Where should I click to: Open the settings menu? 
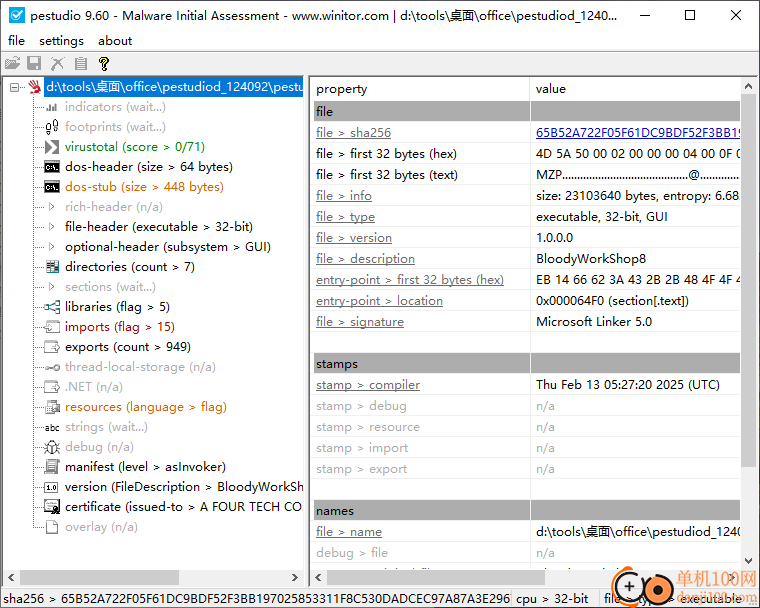click(62, 41)
